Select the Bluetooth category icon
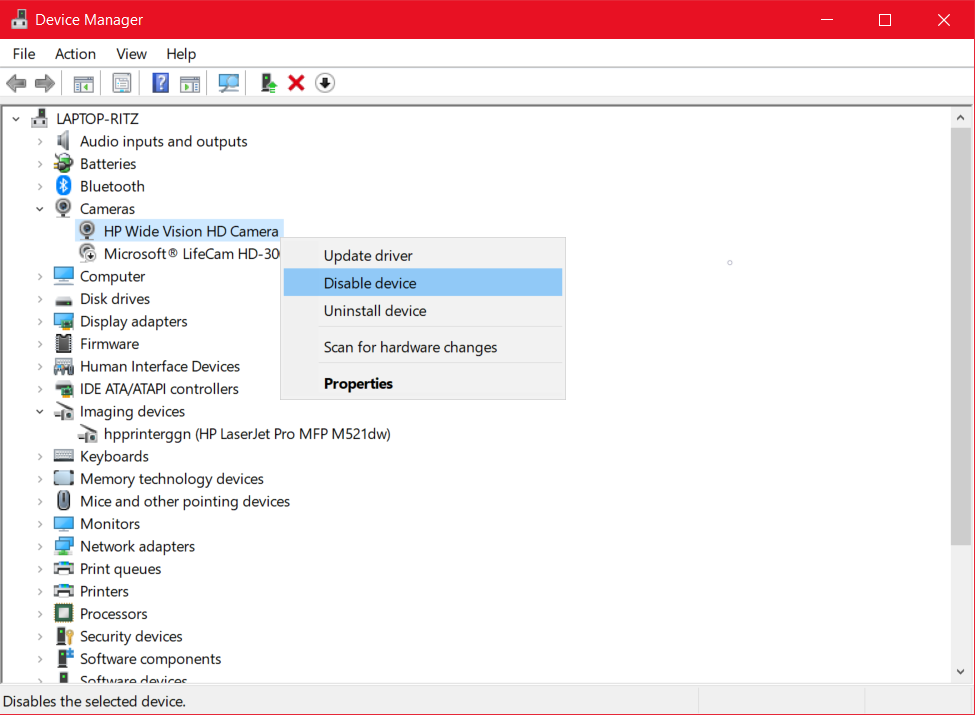This screenshot has height=715, width=975. pyautogui.click(x=63, y=186)
